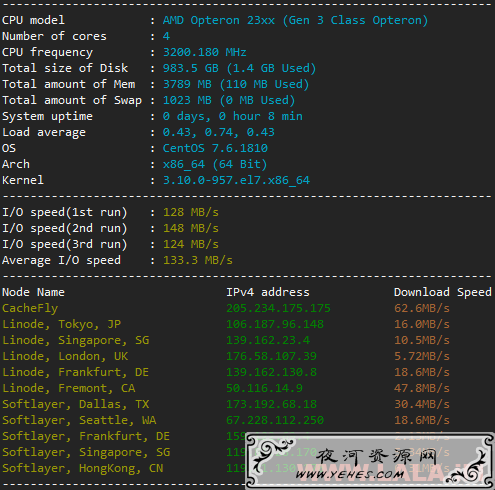This screenshot has height=490, width=495.
Task: Click IP address 173.192.68.18
Action: point(271,404)
